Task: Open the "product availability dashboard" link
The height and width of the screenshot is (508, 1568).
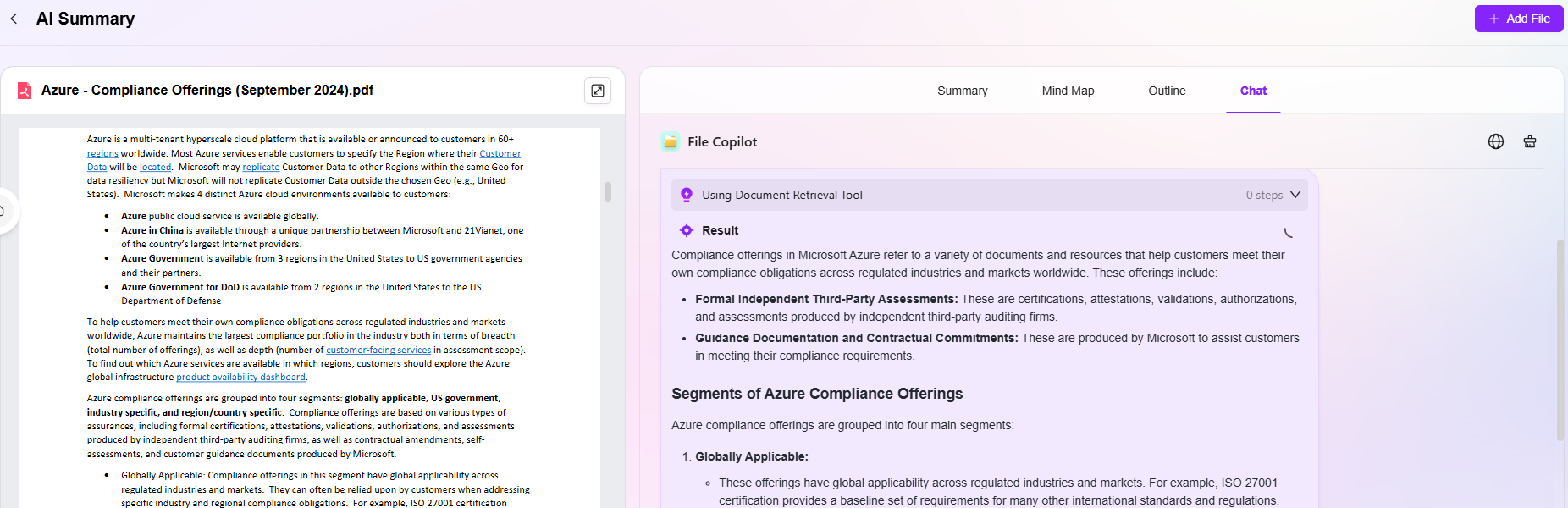Action: pos(240,377)
